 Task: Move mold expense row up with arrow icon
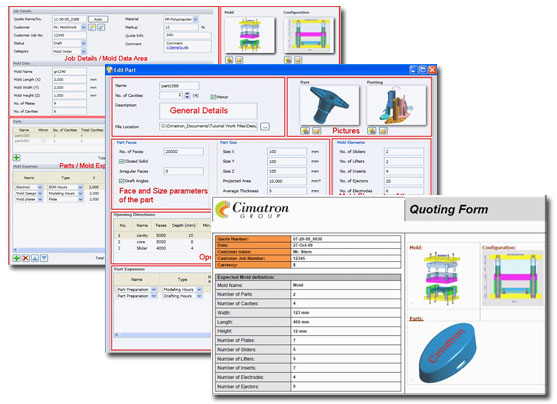[x=35, y=258]
